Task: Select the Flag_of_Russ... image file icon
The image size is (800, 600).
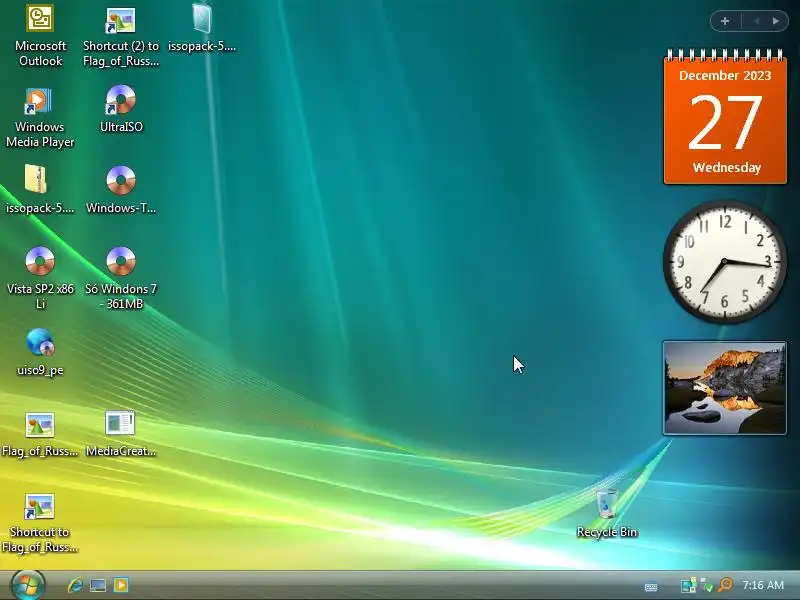Action: [40, 434]
